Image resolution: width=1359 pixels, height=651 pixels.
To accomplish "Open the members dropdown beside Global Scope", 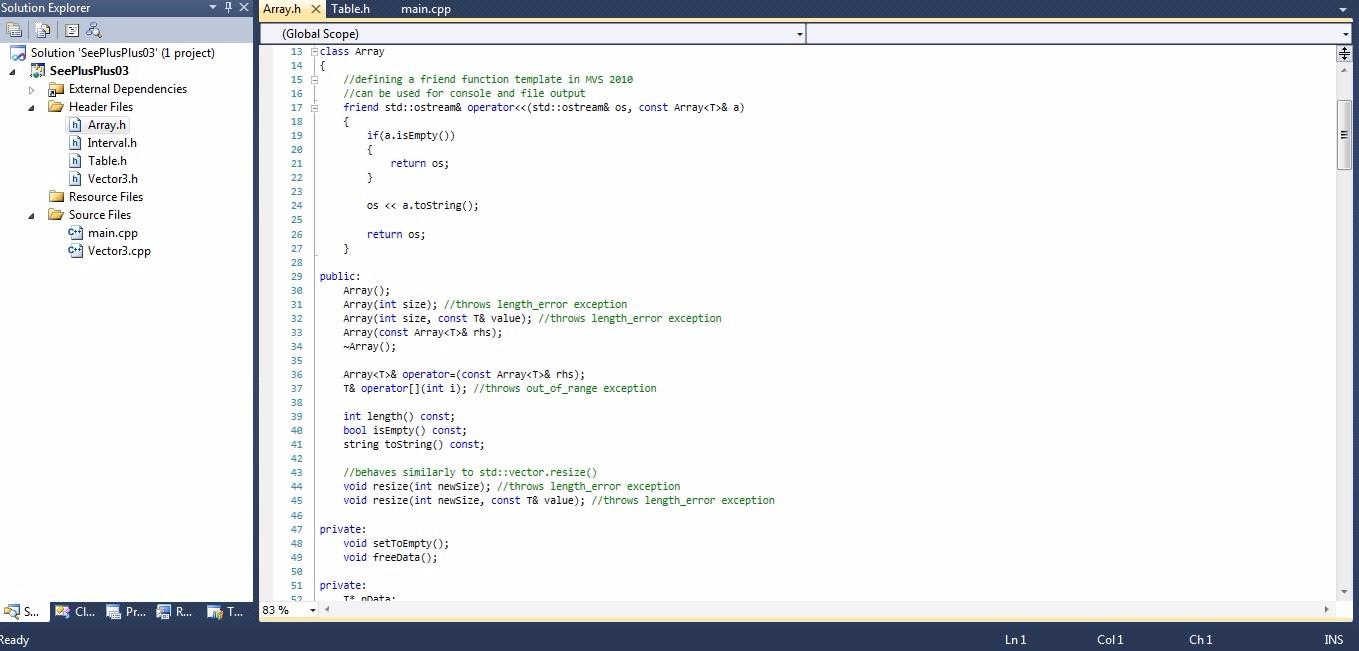I will pos(1346,34).
